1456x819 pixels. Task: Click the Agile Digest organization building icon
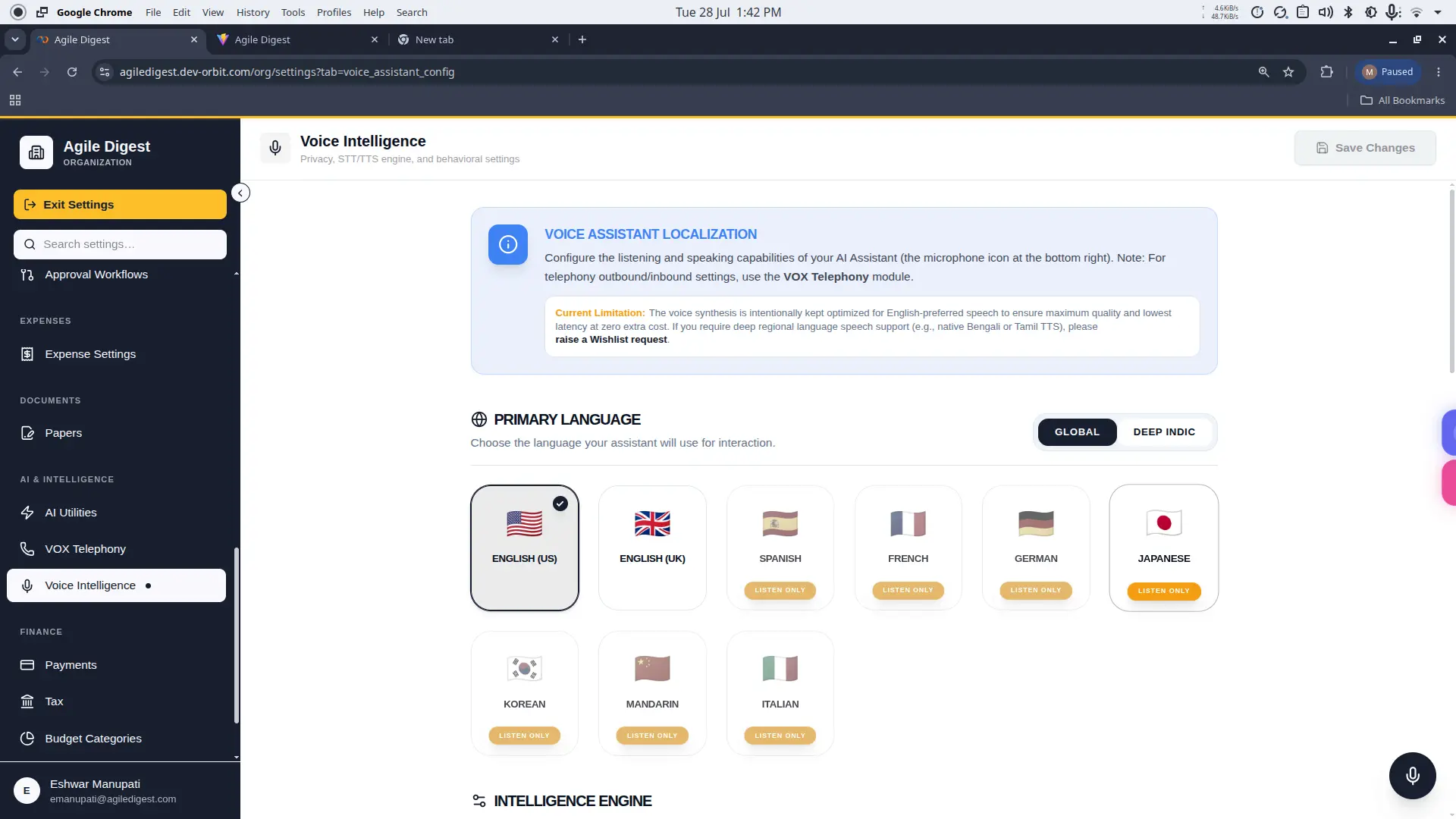(x=36, y=152)
